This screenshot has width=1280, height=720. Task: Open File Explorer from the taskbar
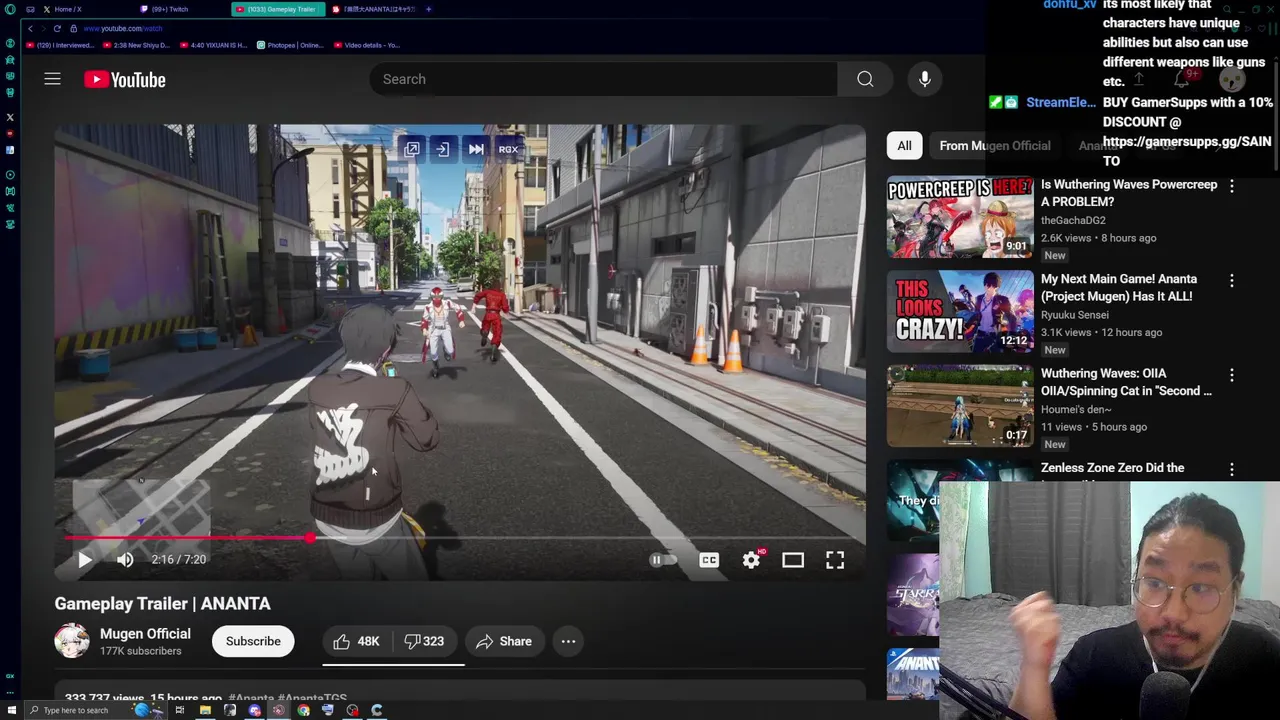point(205,710)
